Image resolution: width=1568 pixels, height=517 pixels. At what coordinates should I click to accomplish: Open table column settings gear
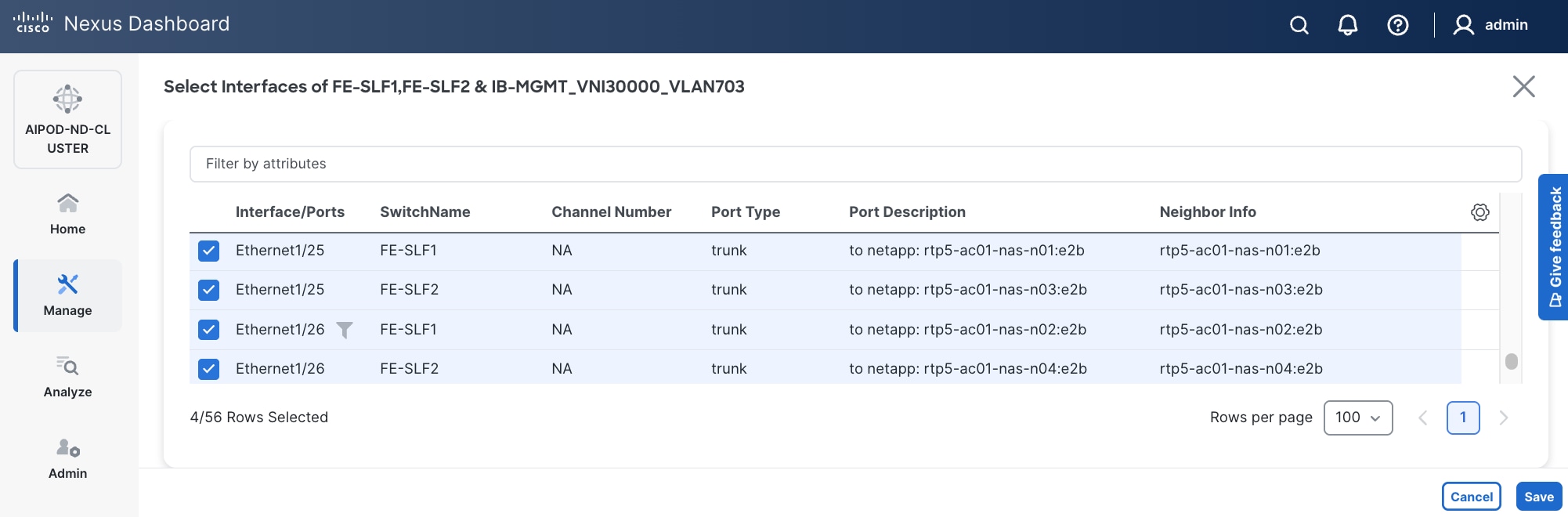coord(1479,212)
